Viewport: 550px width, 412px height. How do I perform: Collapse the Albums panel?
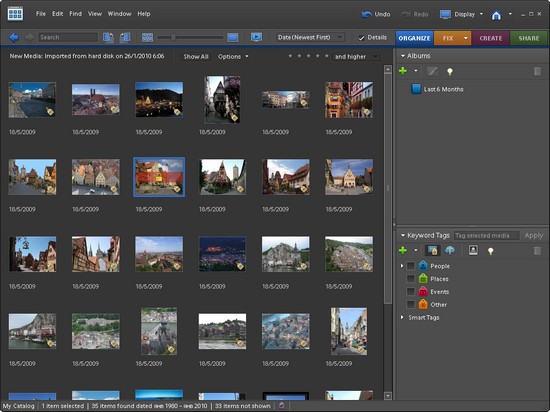pyautogui.click(x=403, y=56)
